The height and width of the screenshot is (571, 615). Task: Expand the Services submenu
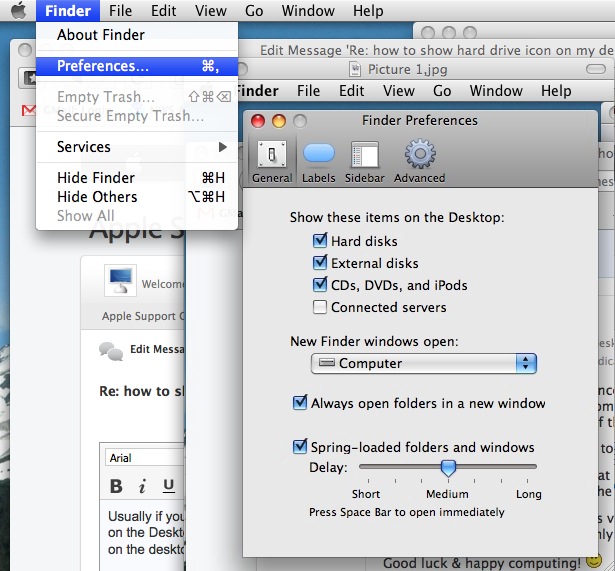[137, 147]
